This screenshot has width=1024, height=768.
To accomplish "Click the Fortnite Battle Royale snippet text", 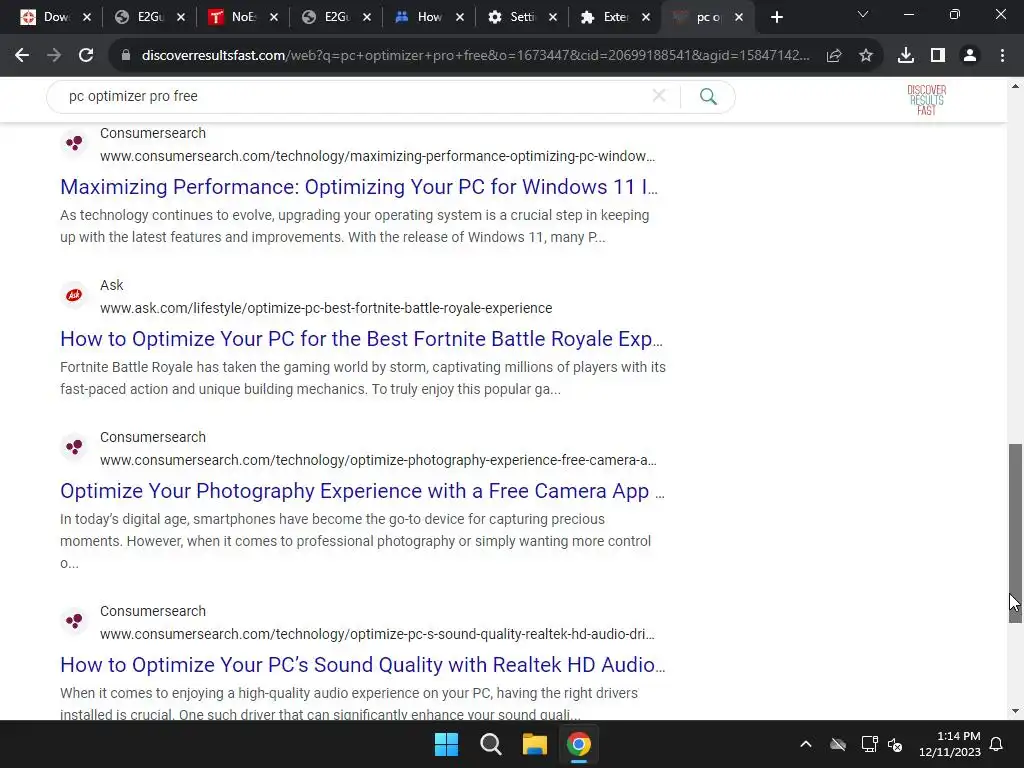I will coord(363,378).
